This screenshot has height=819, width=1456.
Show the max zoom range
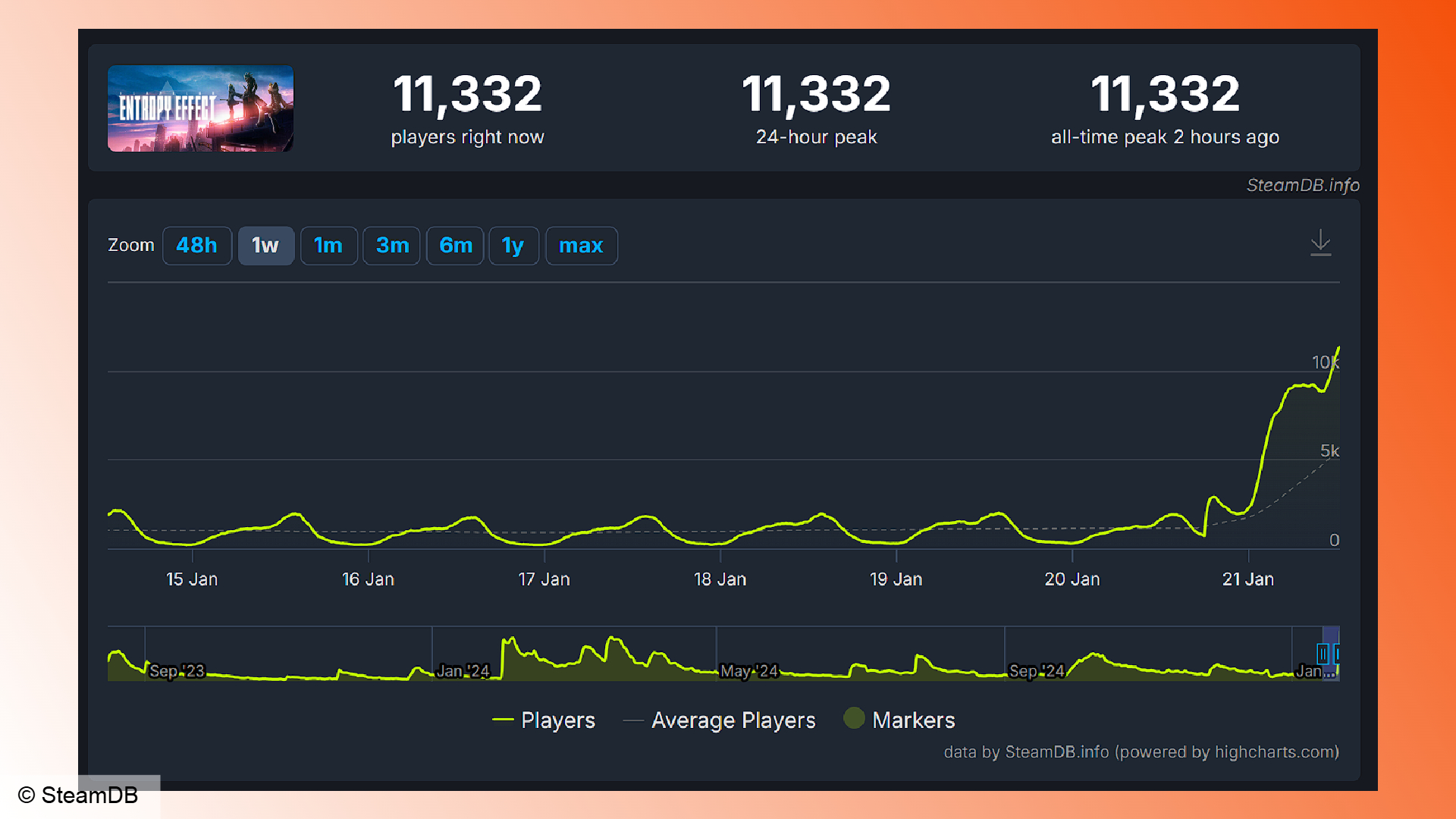[581, 246]
